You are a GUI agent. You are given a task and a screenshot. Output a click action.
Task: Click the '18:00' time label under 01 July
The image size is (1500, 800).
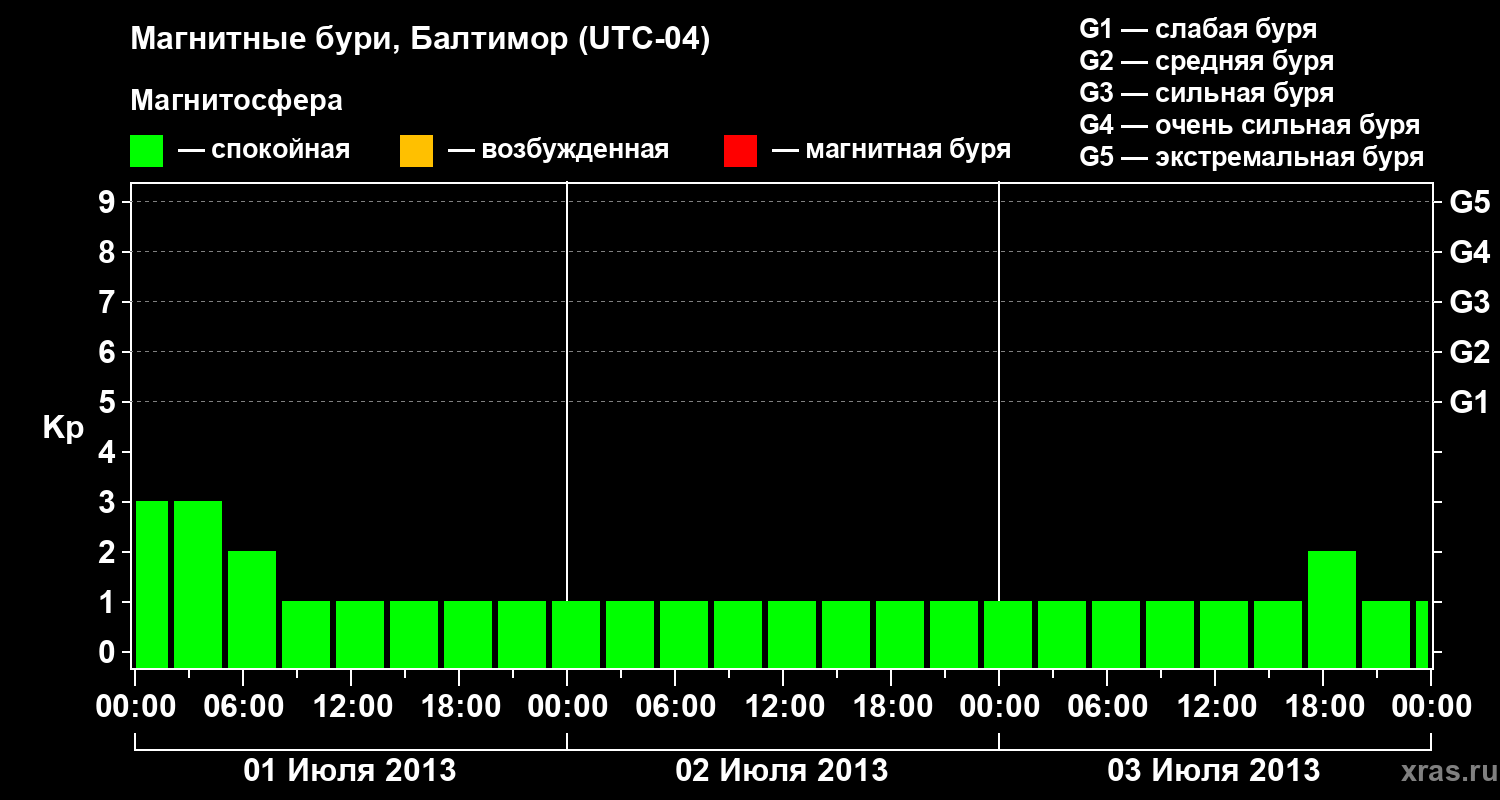coord(460,706)
